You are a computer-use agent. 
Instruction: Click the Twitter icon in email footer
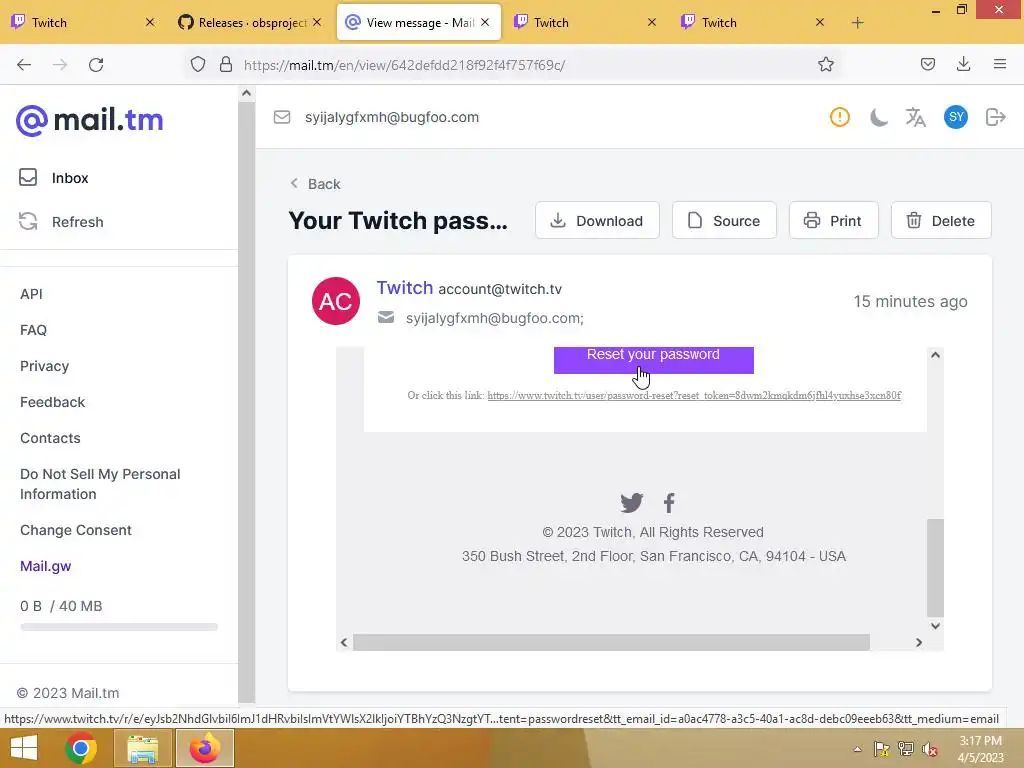coord(632,503)
